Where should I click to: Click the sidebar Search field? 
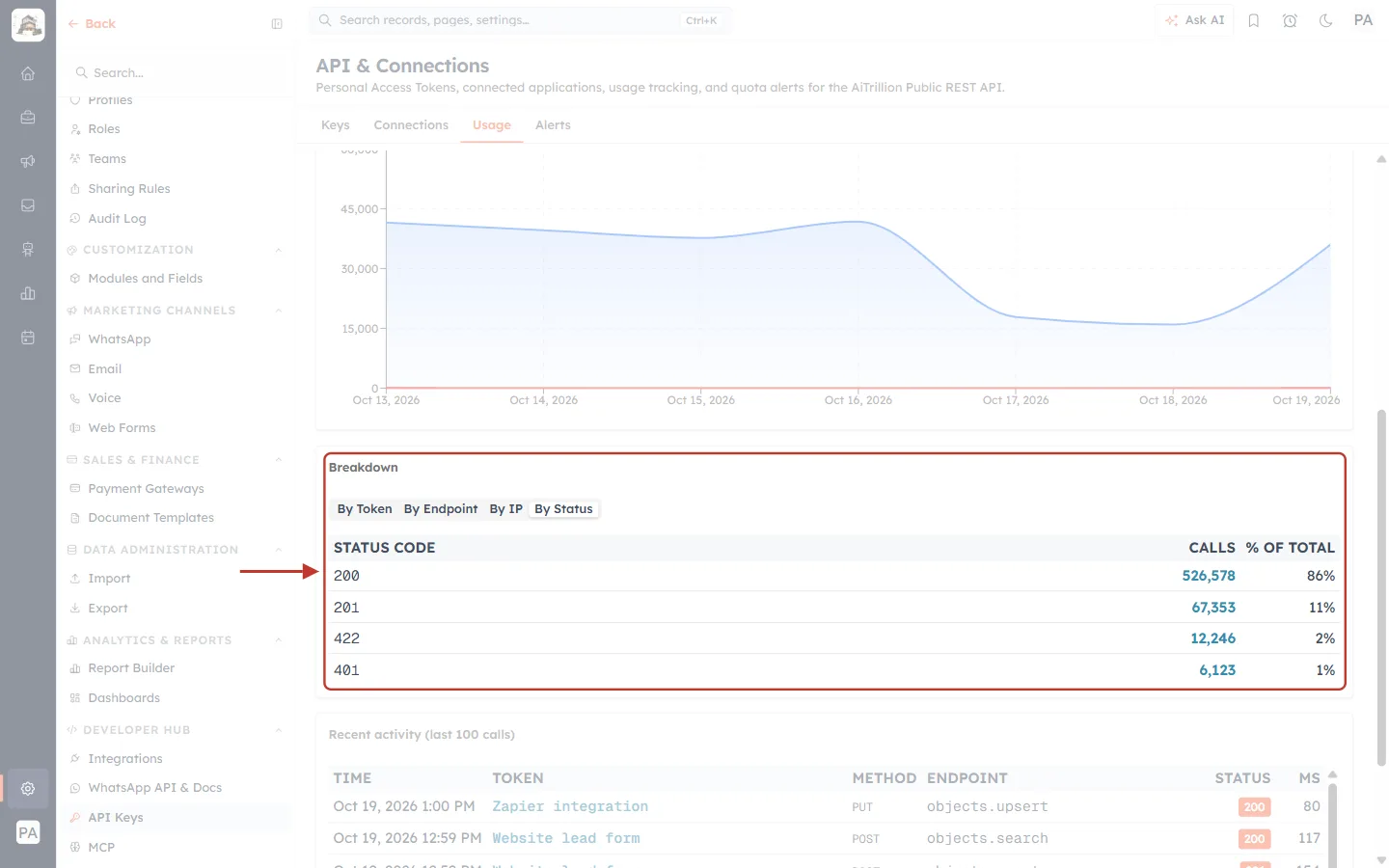click(181, 72)
